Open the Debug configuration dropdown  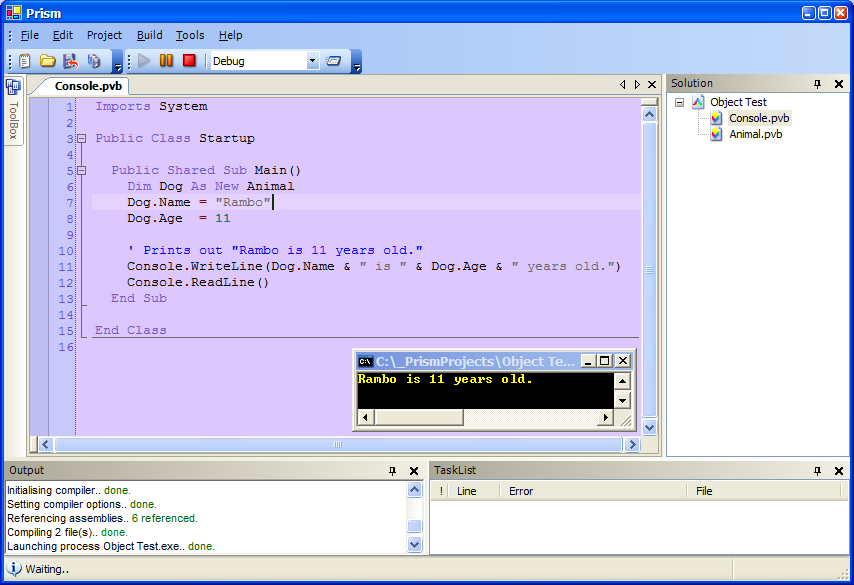click(x=312, y=61)
